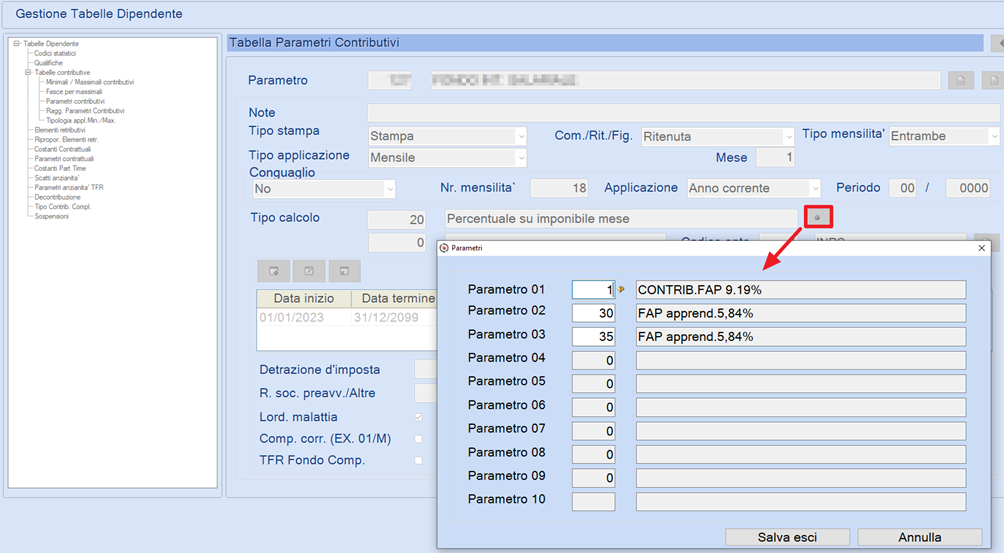Click Parametro 06 value field
The height and width of the screenshot is (553, 1004).
coord(593,407)
